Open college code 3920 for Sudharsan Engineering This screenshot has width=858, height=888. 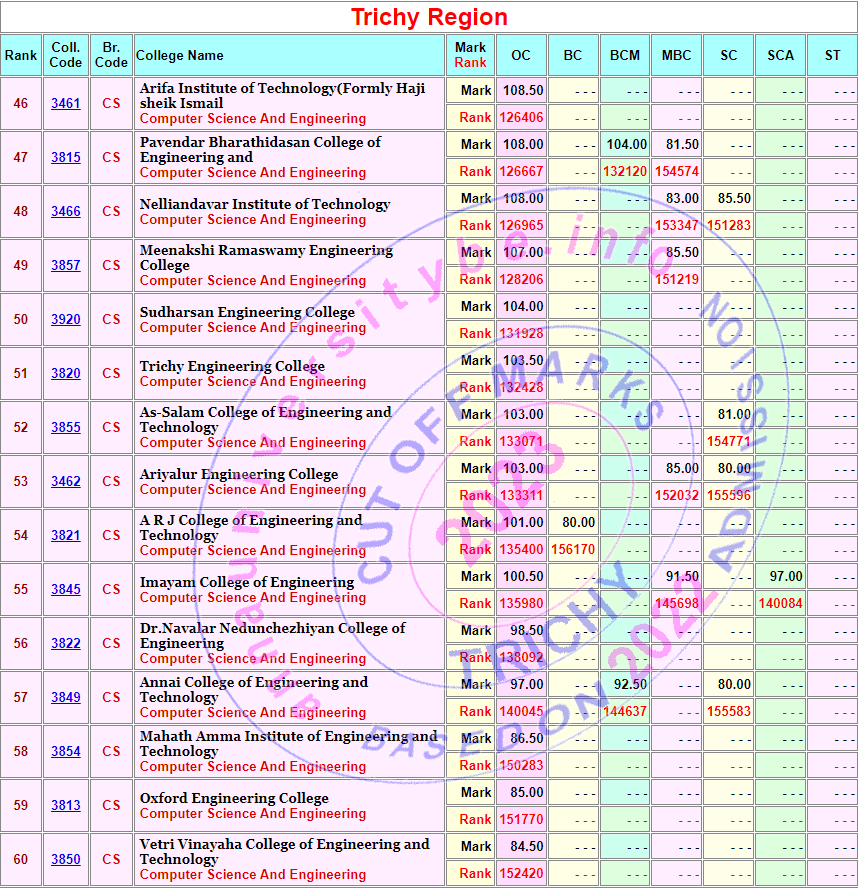pyautogui.click(x=66, y=320)
